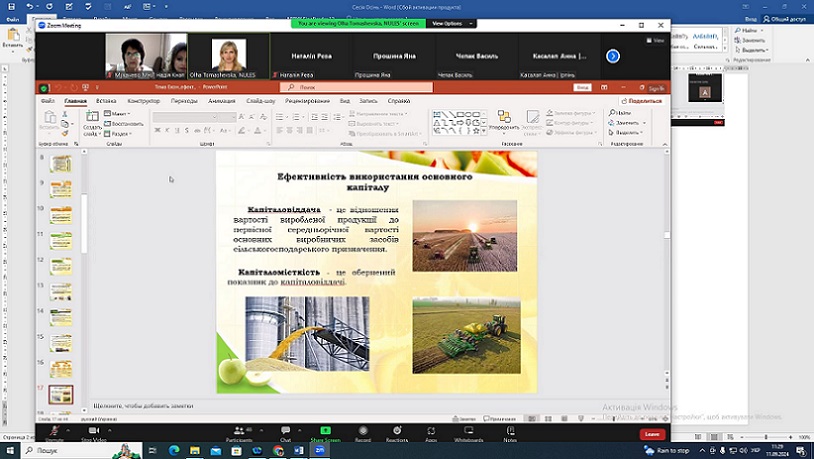This screenshot has width=814, height=459.
Task: Open the Переходы tab
Action: (x=184, y=101)
